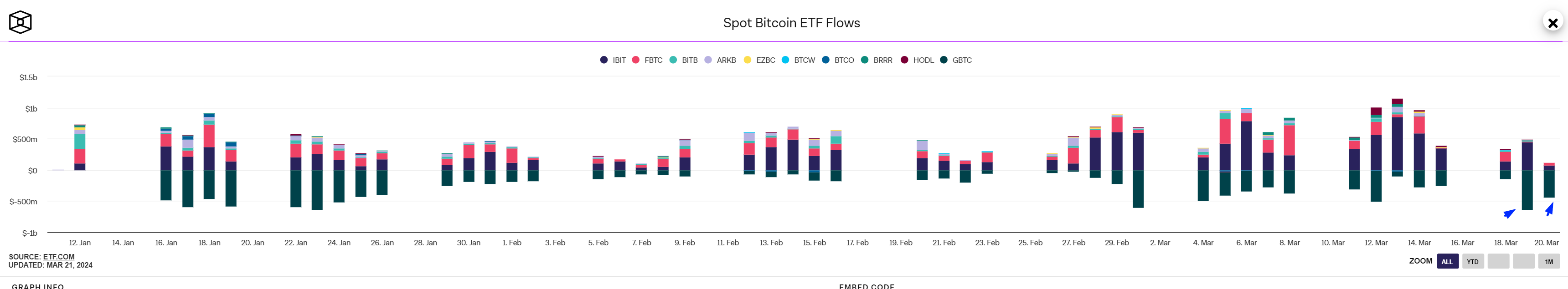Switch zoom range to YTD
Screen dimensions: 1568x289
1472,262
